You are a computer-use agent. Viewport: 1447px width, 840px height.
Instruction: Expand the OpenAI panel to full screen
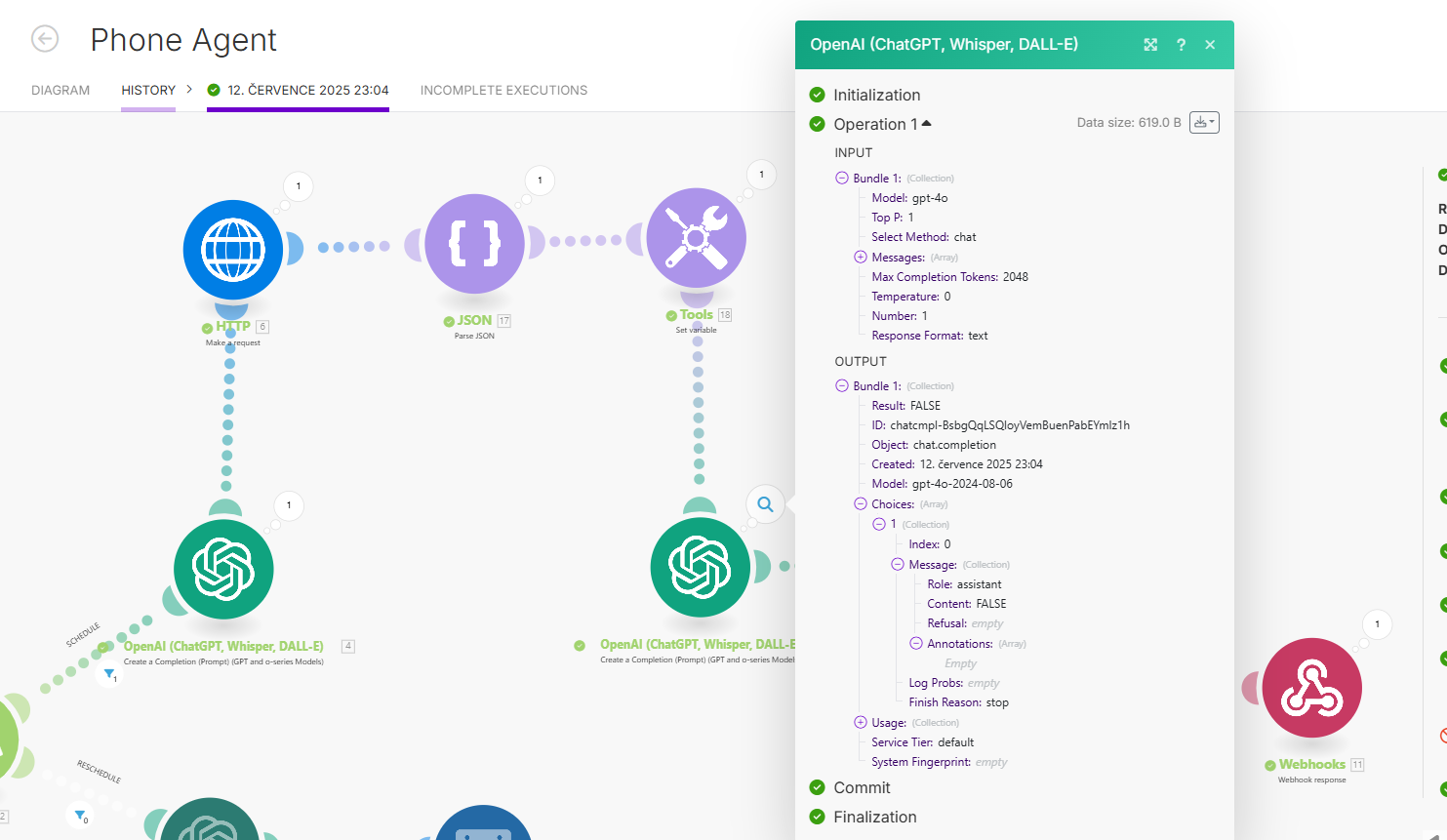pyautogui.click(x=1150, y=45)
